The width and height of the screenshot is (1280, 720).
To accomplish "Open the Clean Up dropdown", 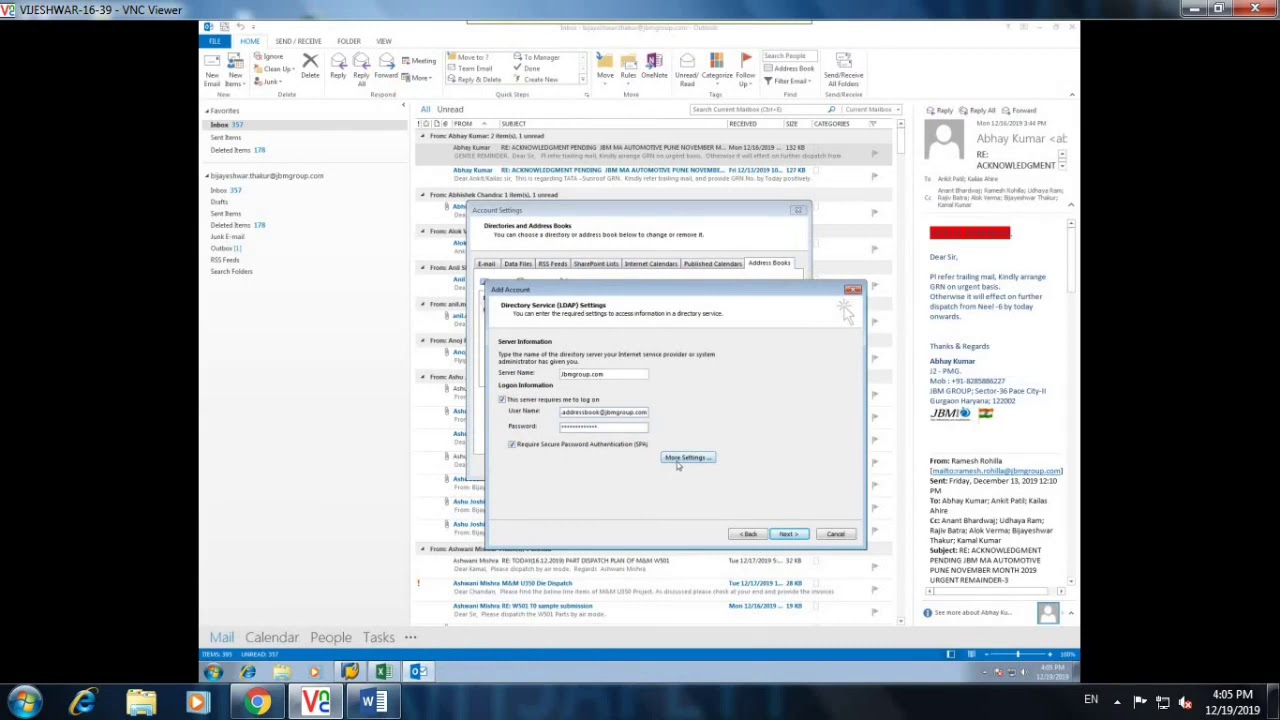I will [x=273, y=69].
